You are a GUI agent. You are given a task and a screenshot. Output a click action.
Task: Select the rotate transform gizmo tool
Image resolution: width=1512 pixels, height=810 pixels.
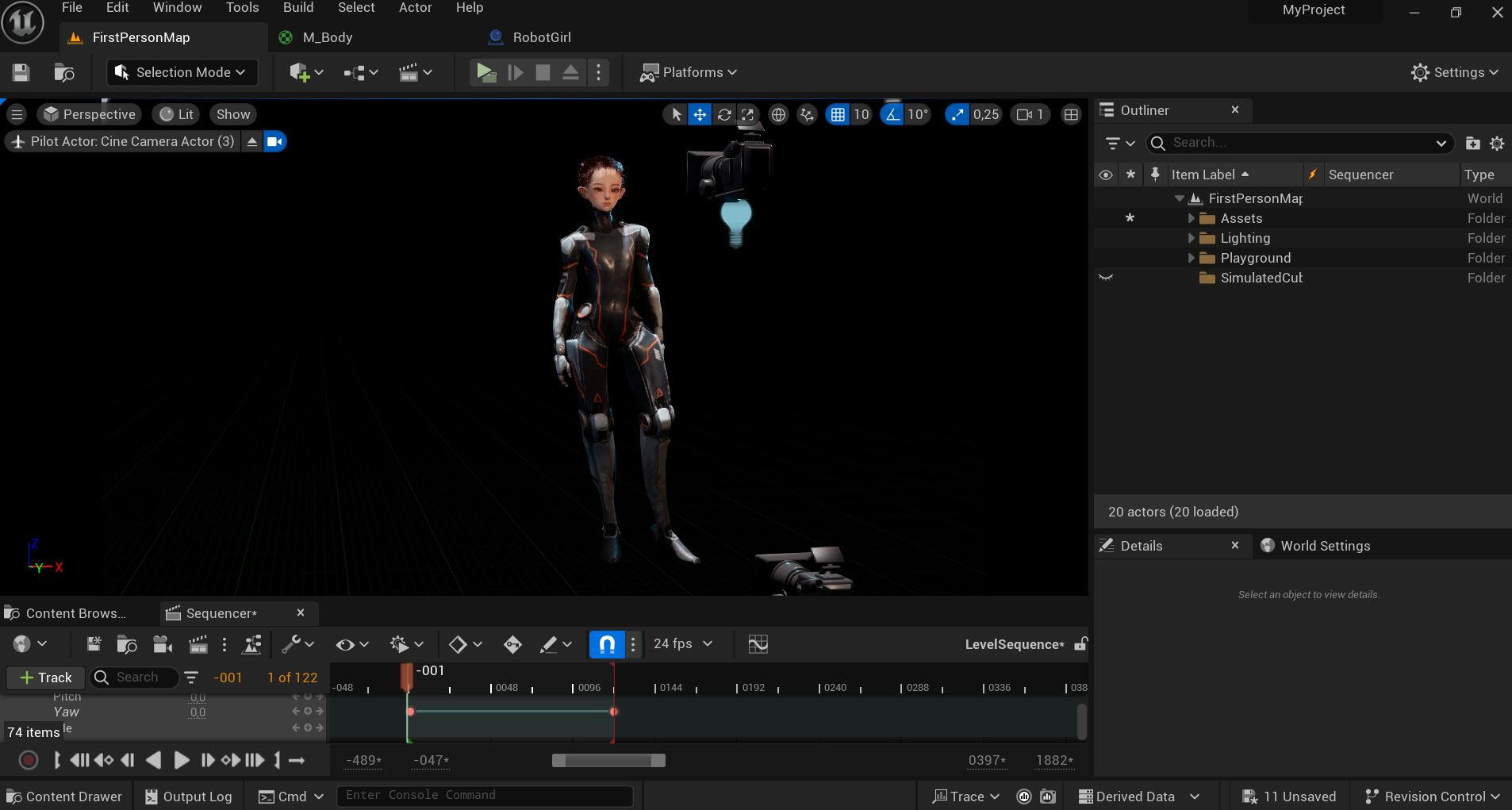click(724, 114)
